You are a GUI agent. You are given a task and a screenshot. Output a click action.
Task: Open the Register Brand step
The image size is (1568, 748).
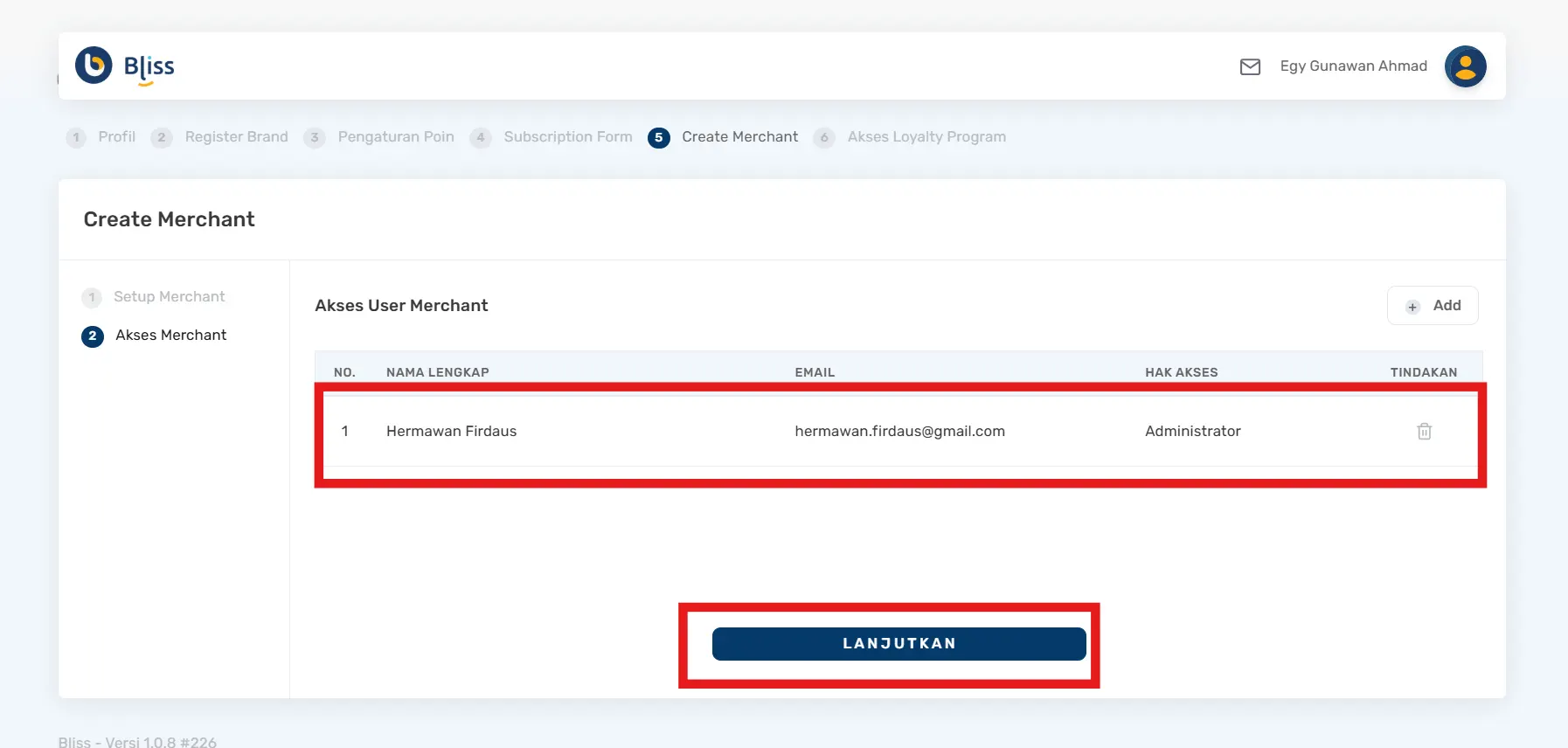point(236,137)
